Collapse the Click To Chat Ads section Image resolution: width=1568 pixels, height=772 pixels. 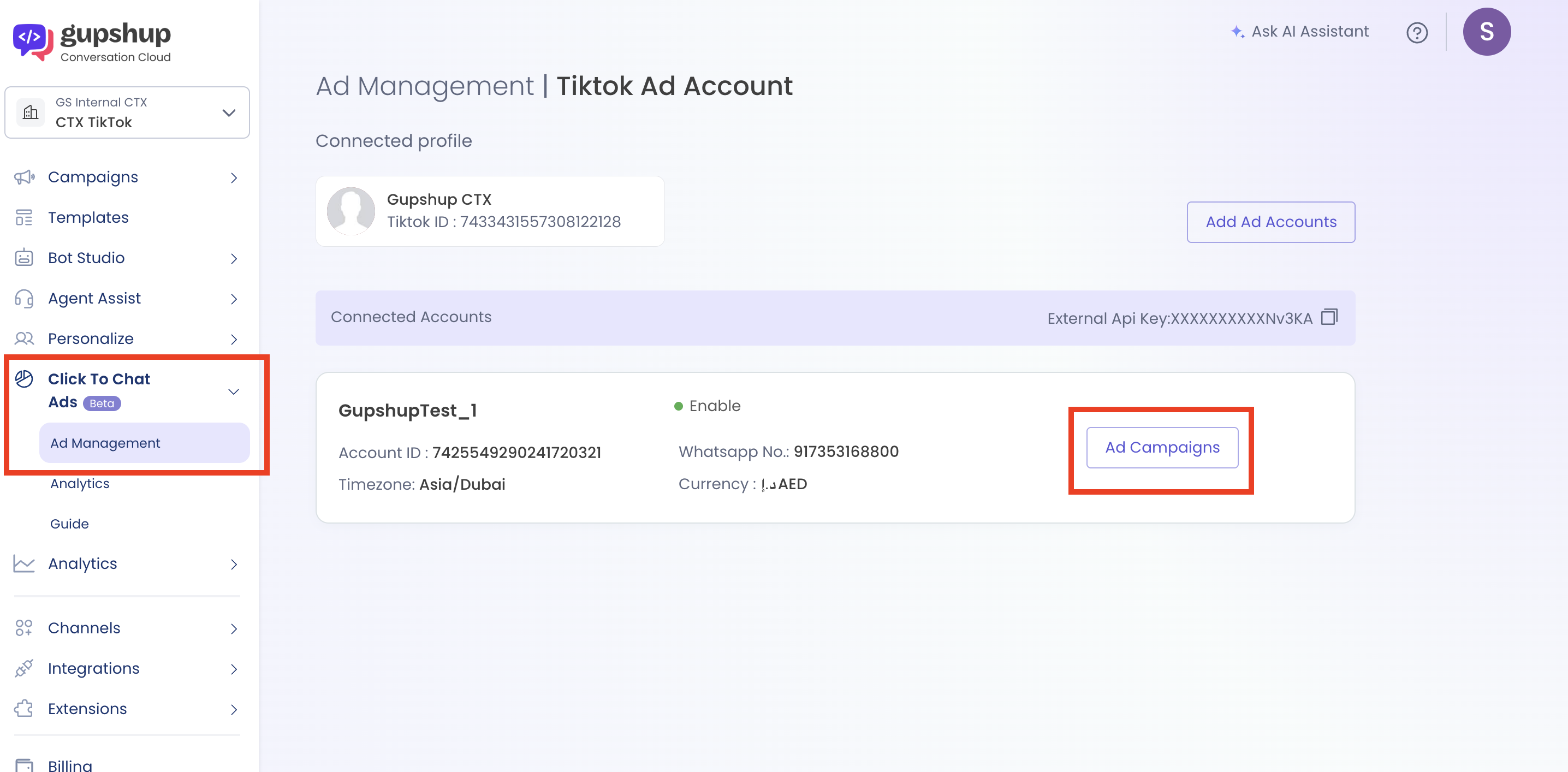(x=234, y=391)
